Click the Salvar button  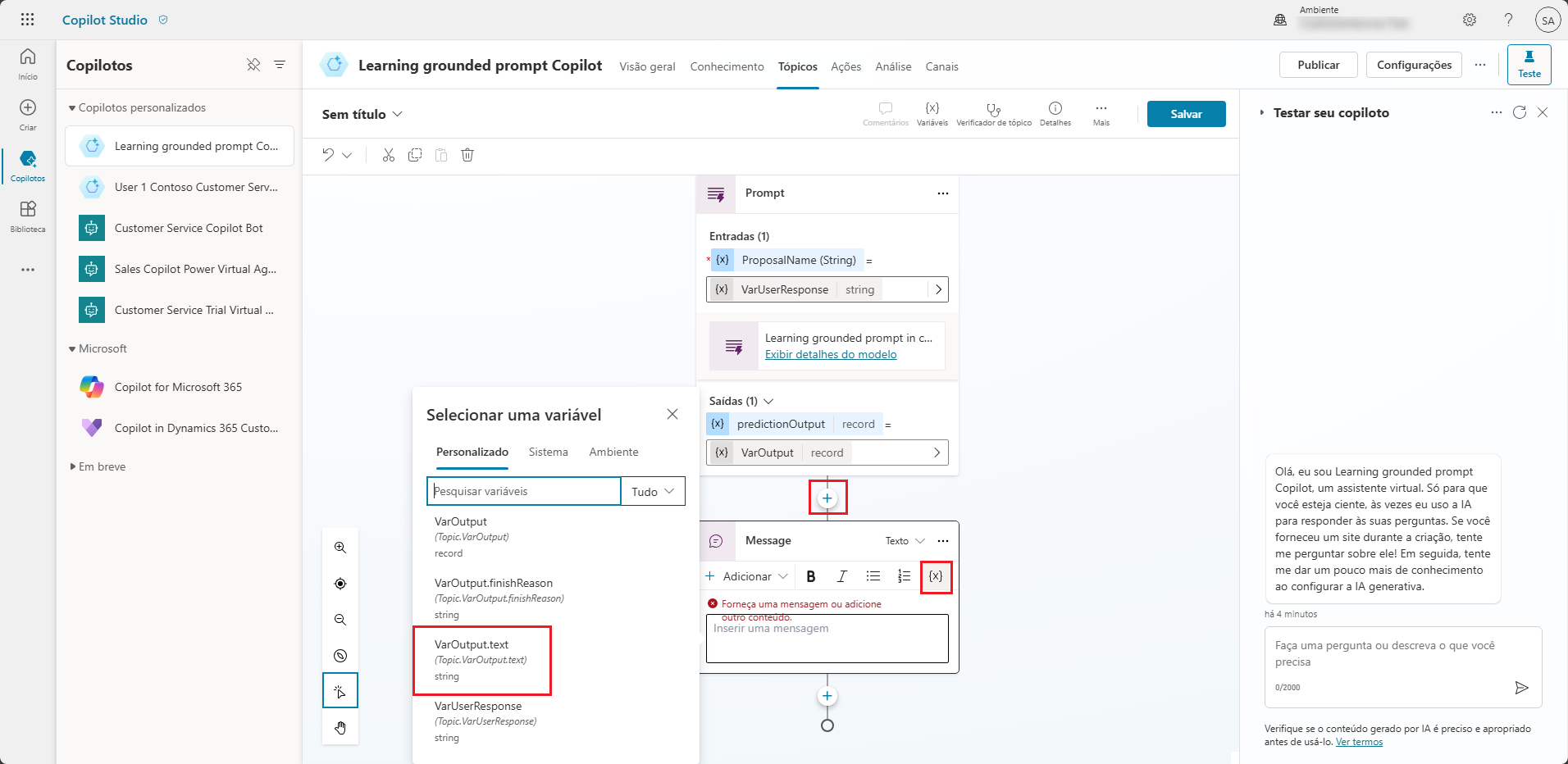click(x=1186, y=114)
